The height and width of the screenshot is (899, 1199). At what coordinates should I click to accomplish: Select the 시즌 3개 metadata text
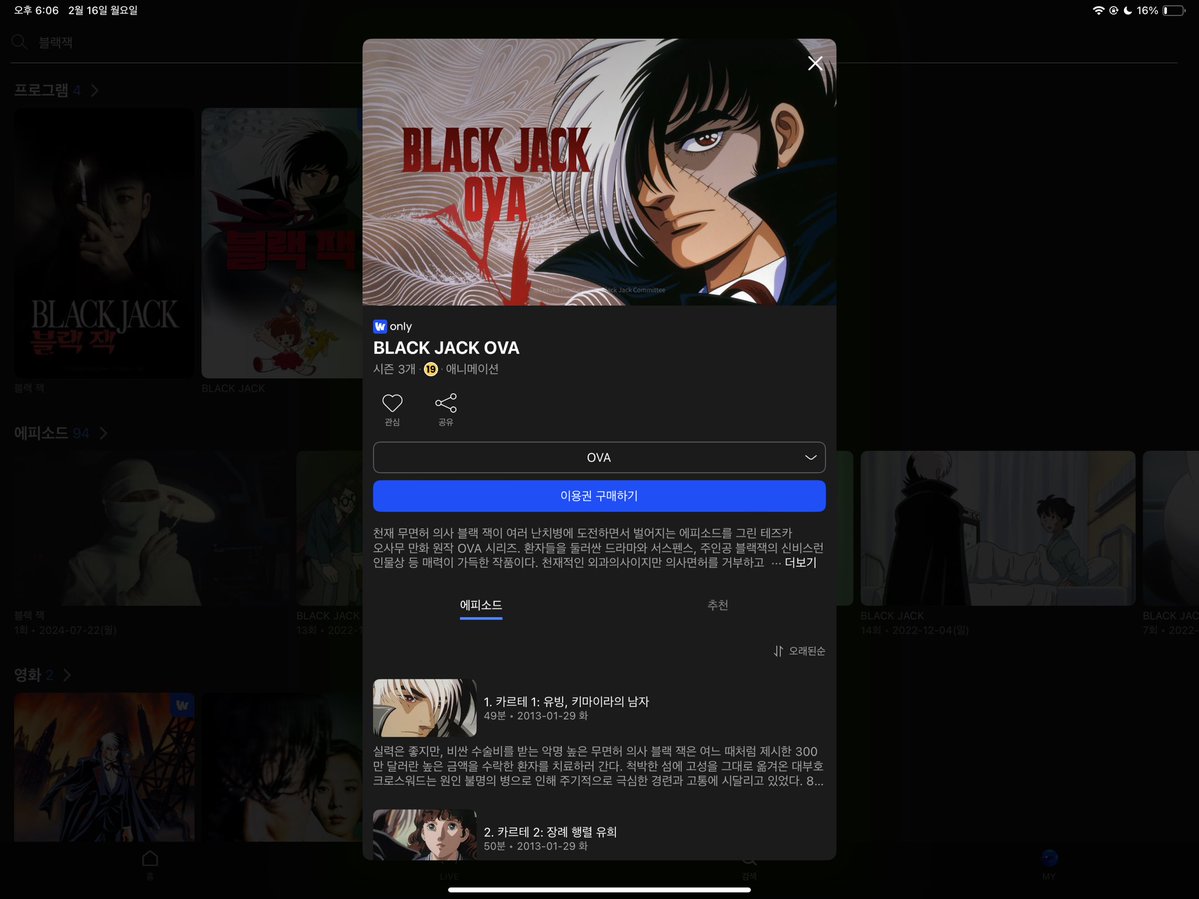(394, 369)
